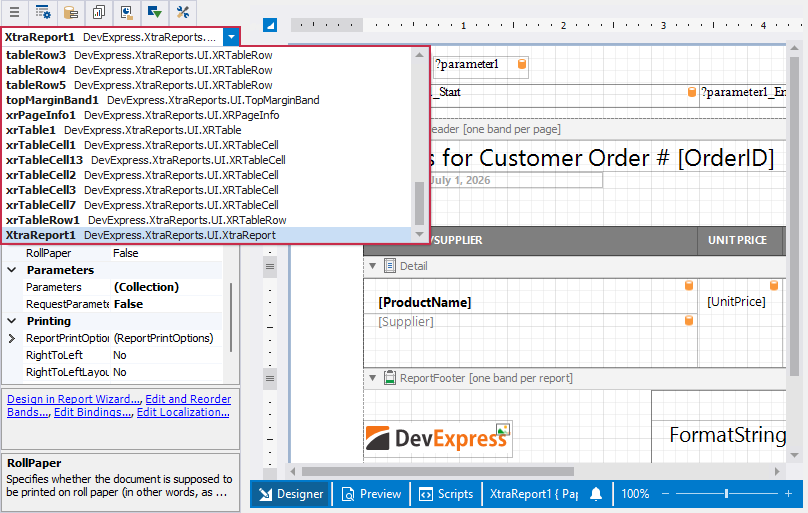Collapse the Parameters property category

pos(12,270)
